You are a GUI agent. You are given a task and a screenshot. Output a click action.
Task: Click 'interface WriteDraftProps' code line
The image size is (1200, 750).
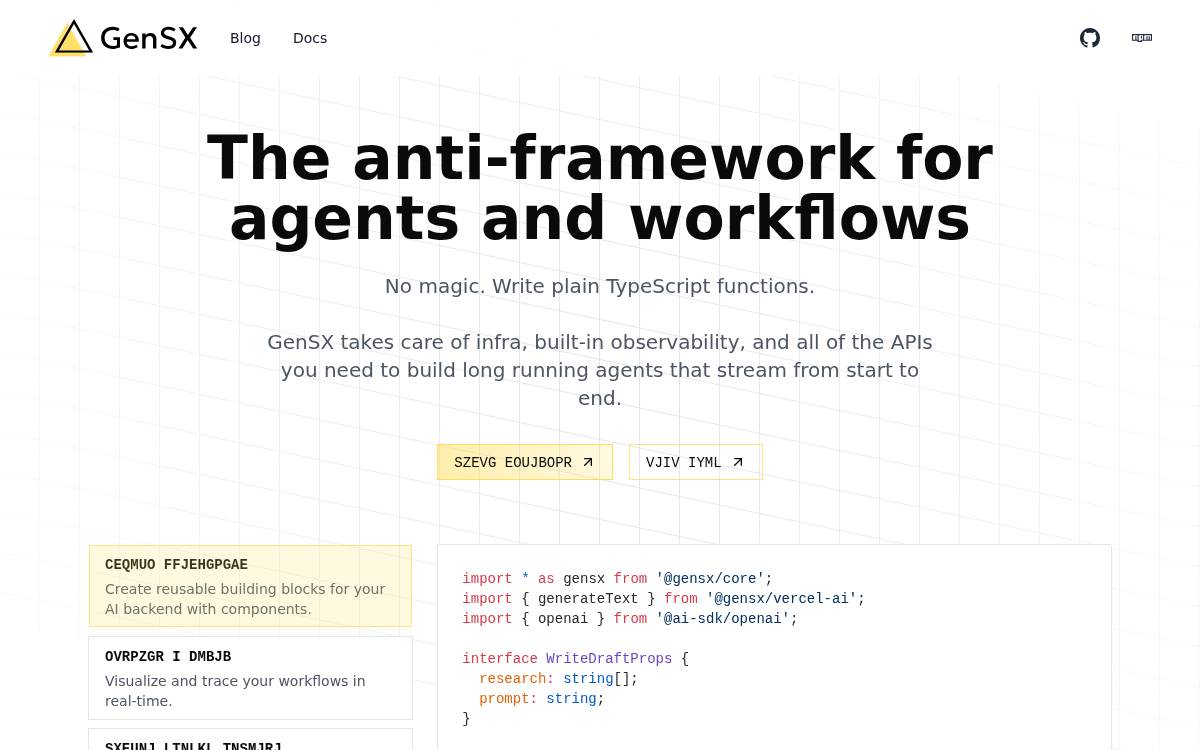click(575, 659)
